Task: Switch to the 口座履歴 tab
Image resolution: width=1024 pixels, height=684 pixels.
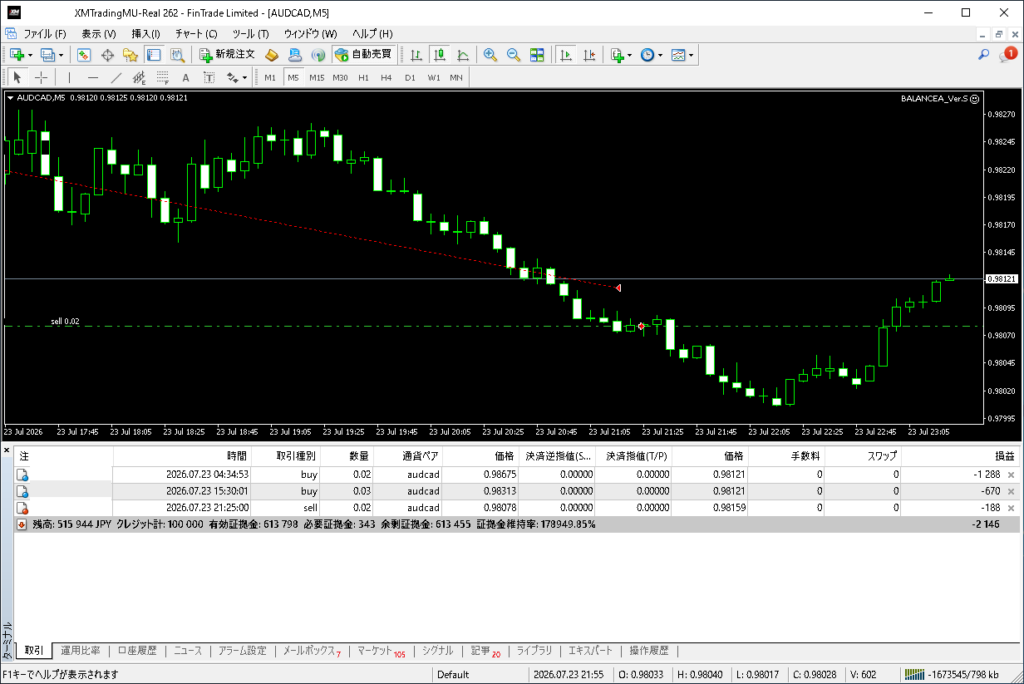Action: click(137, 651)
